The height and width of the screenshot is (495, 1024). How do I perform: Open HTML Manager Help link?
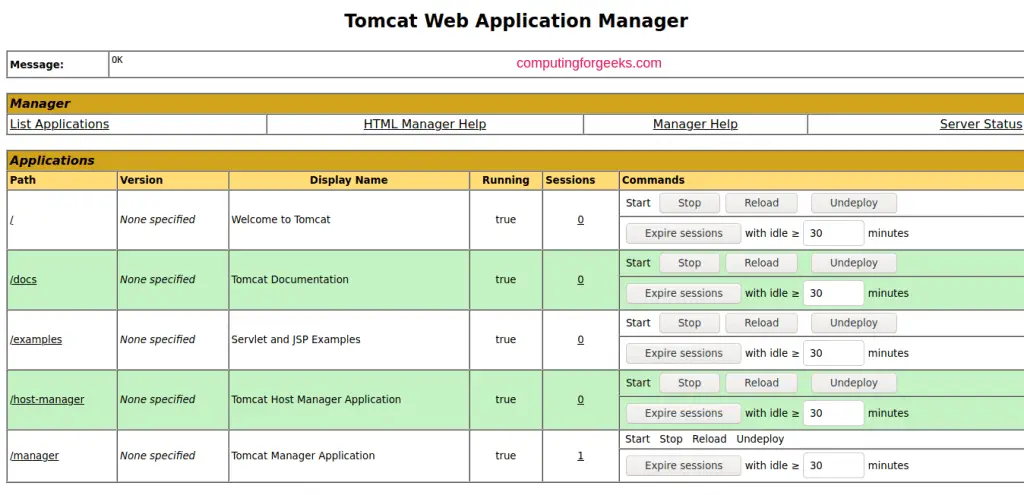(x=424, y=124)
